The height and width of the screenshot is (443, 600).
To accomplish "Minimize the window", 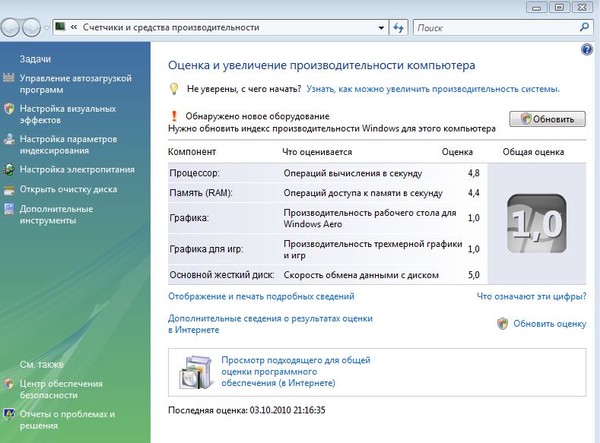I will tap(536, 8).
